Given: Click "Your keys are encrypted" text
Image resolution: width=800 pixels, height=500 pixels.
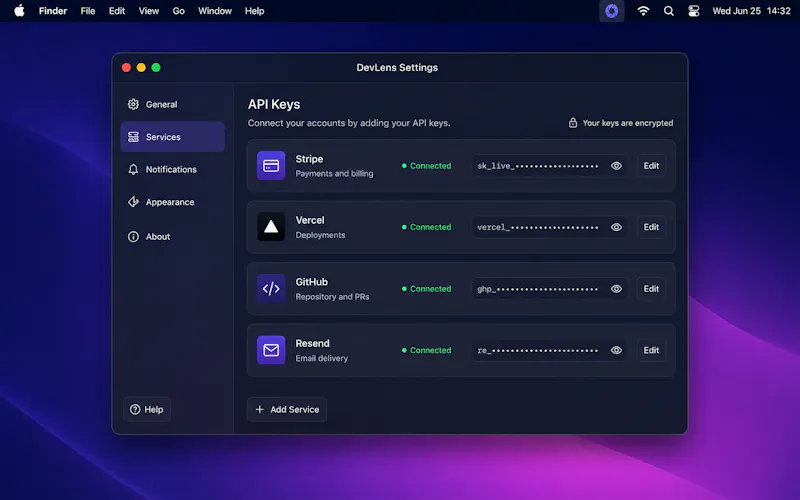Looking at the screenshot, I should pyautogui.click(x=628, y=123).
